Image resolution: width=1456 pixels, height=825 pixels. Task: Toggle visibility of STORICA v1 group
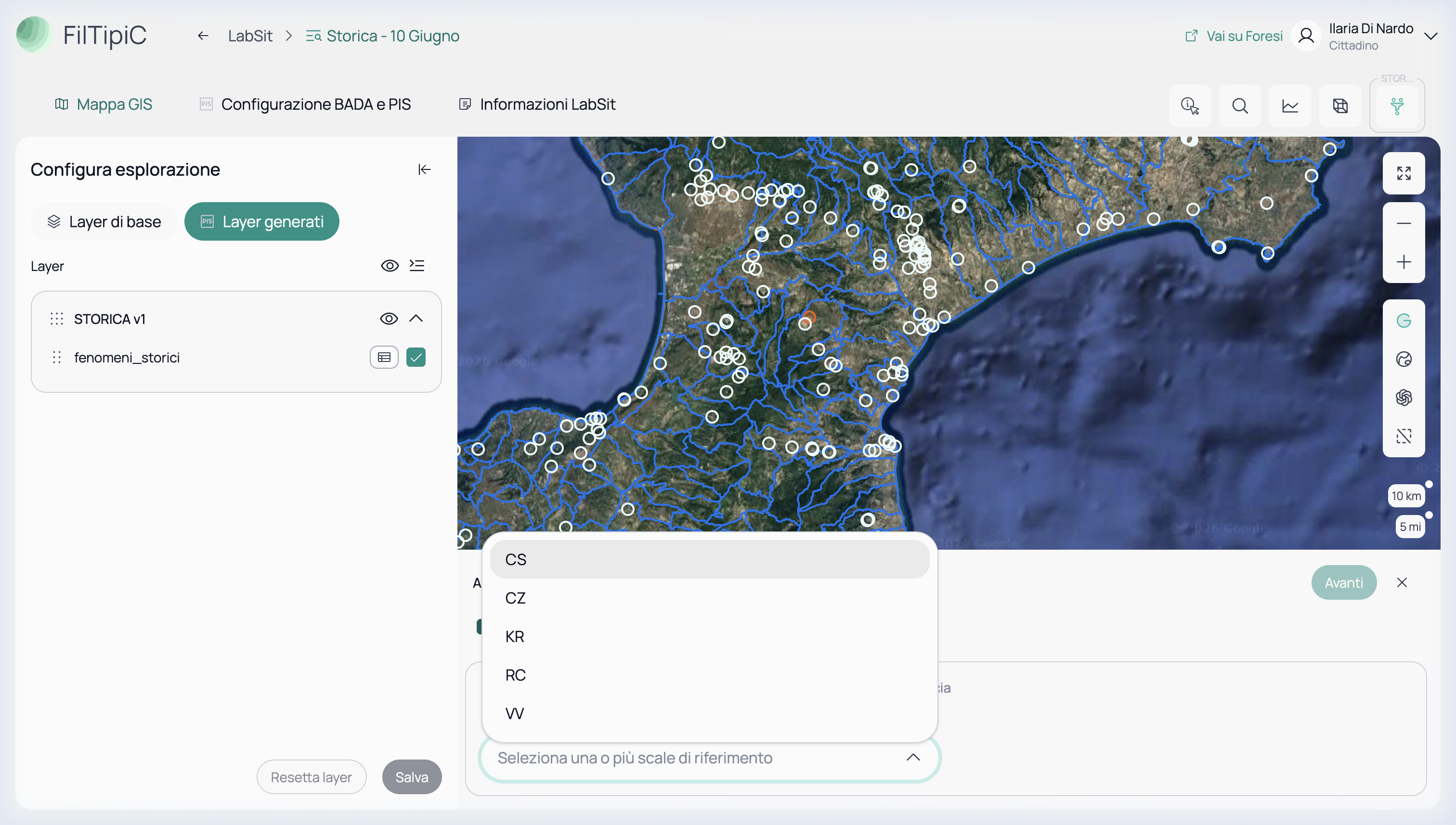pyautogui.click(x=388, y=319)
